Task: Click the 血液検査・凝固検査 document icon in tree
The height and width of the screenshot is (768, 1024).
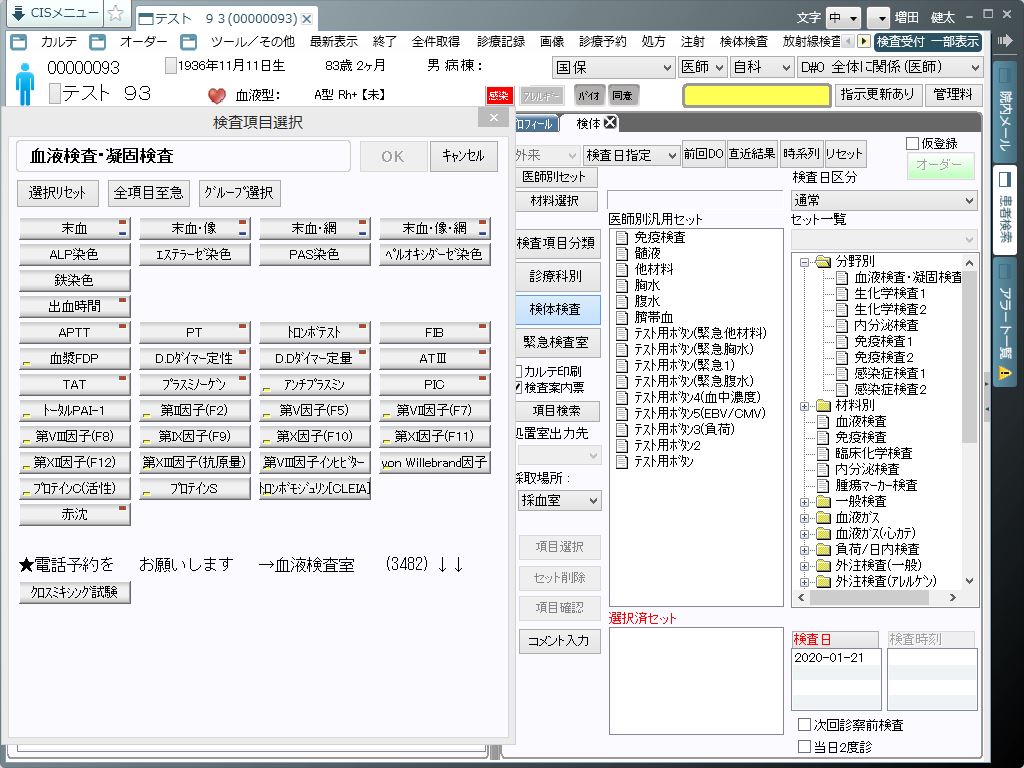Action: click(x=842, y=278)
